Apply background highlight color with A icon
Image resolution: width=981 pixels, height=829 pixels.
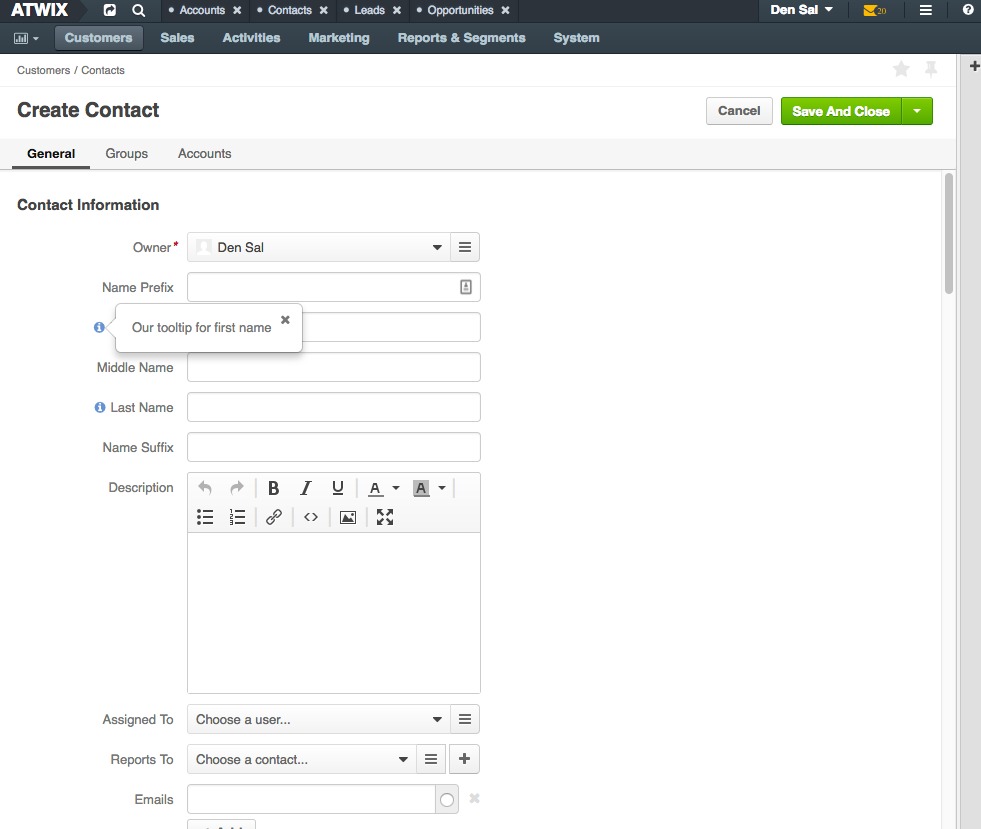click(x=421, y=488)
